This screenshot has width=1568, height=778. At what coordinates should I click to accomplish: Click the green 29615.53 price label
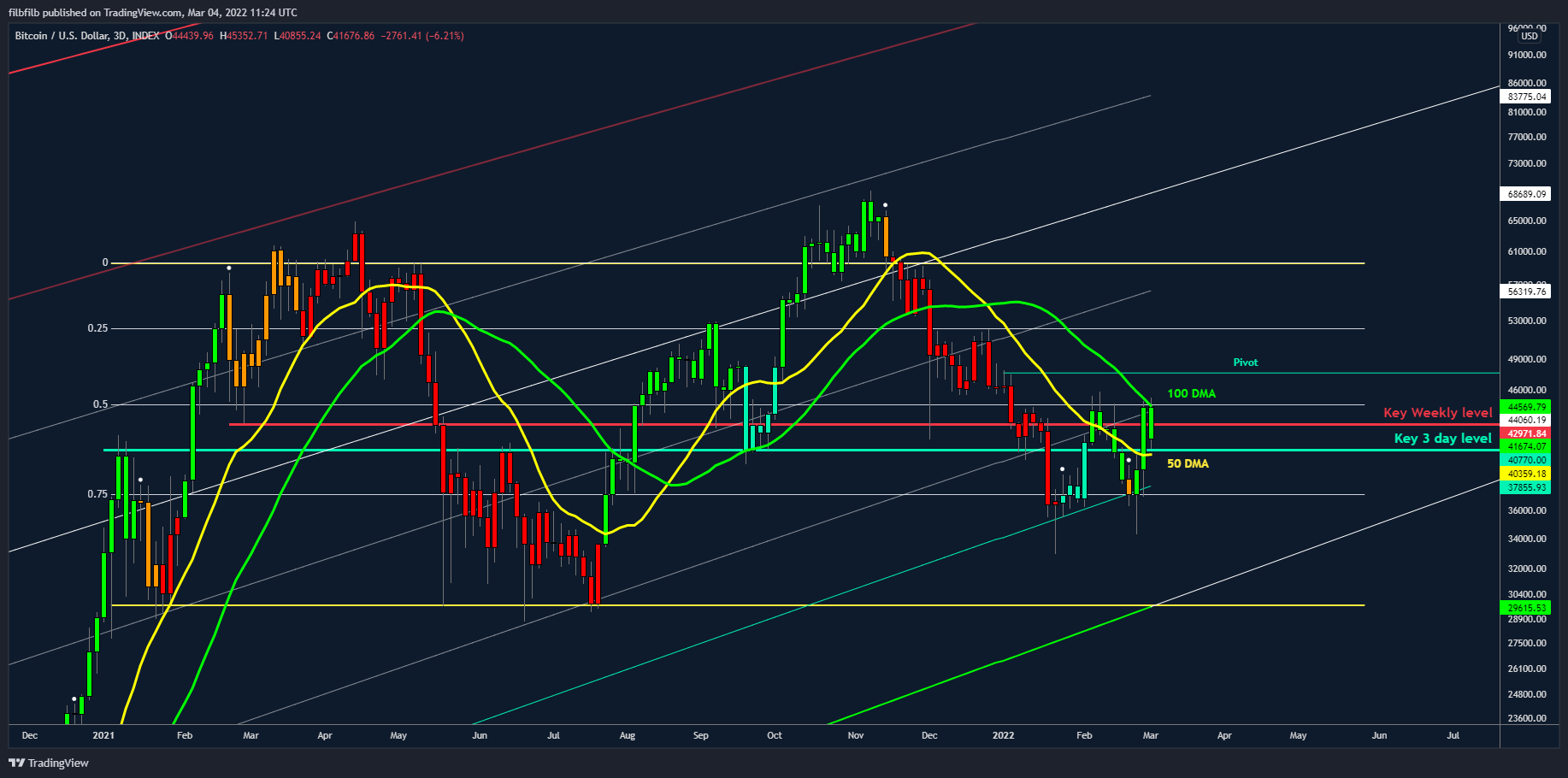1527,608
